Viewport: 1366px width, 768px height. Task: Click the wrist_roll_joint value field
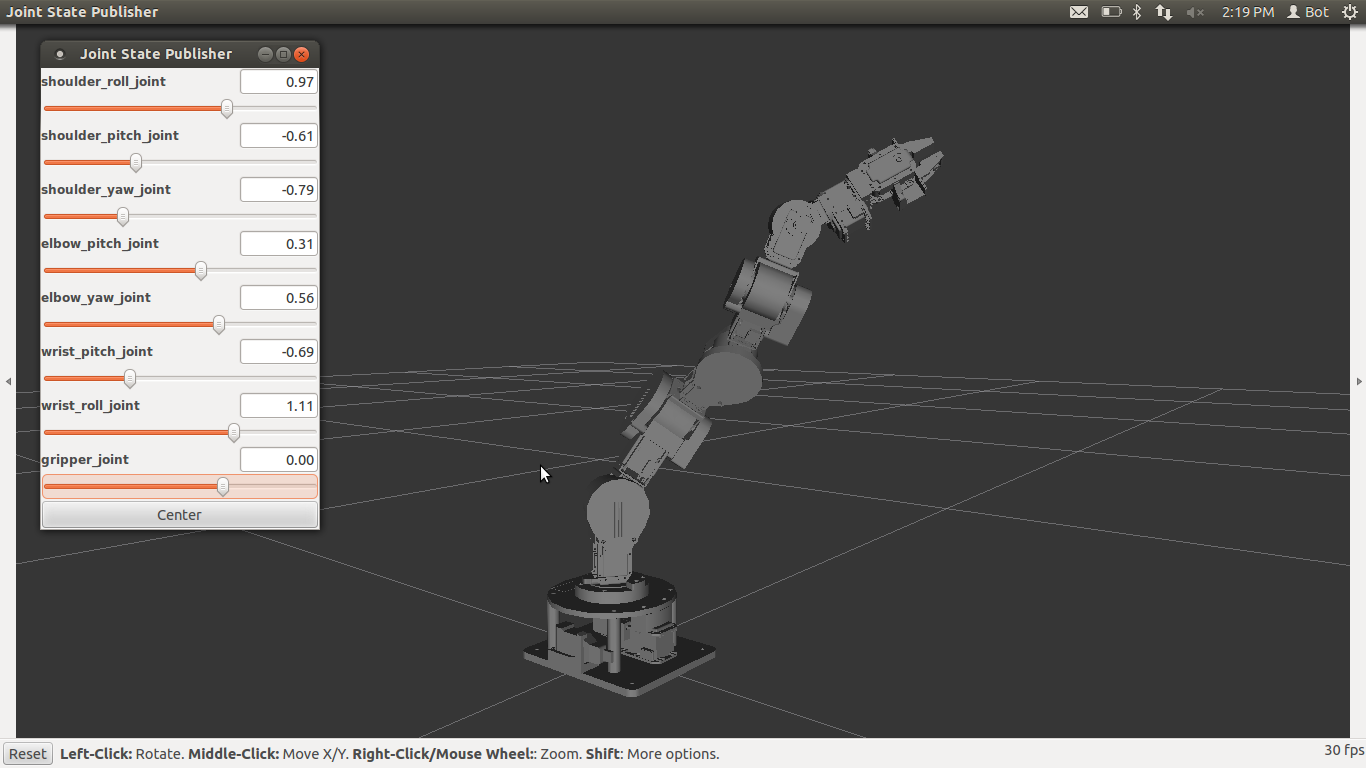pos(279,406)
